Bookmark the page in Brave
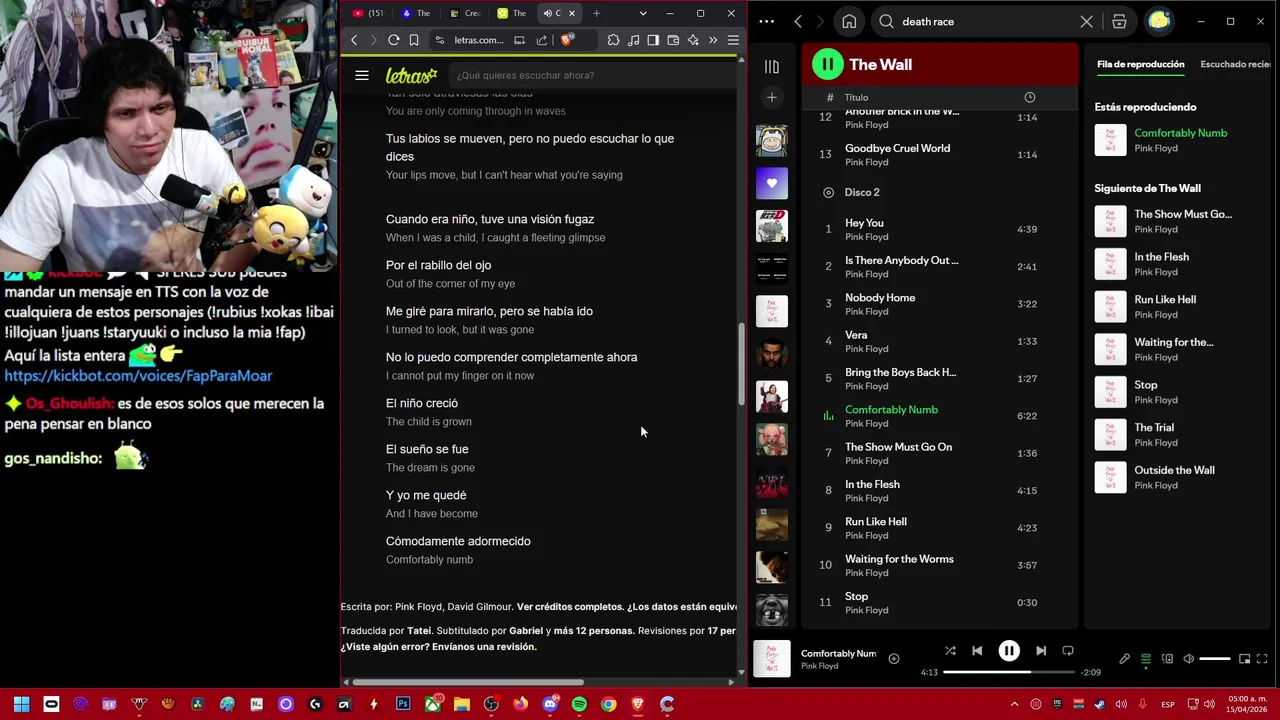This screenshot has width=1280, height=720. (x=414, y=40)
